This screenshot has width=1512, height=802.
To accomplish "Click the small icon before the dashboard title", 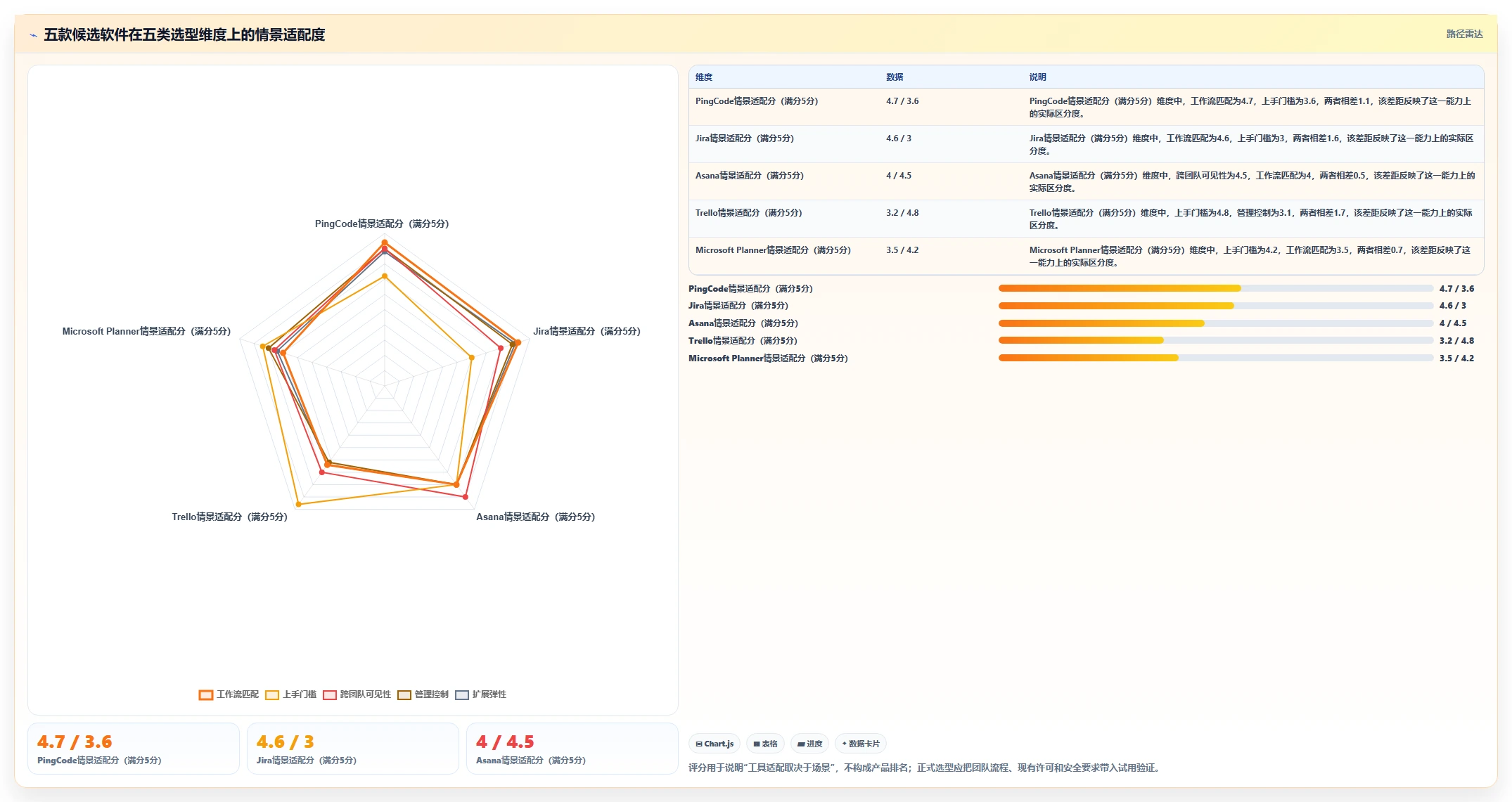I will 33,35.
